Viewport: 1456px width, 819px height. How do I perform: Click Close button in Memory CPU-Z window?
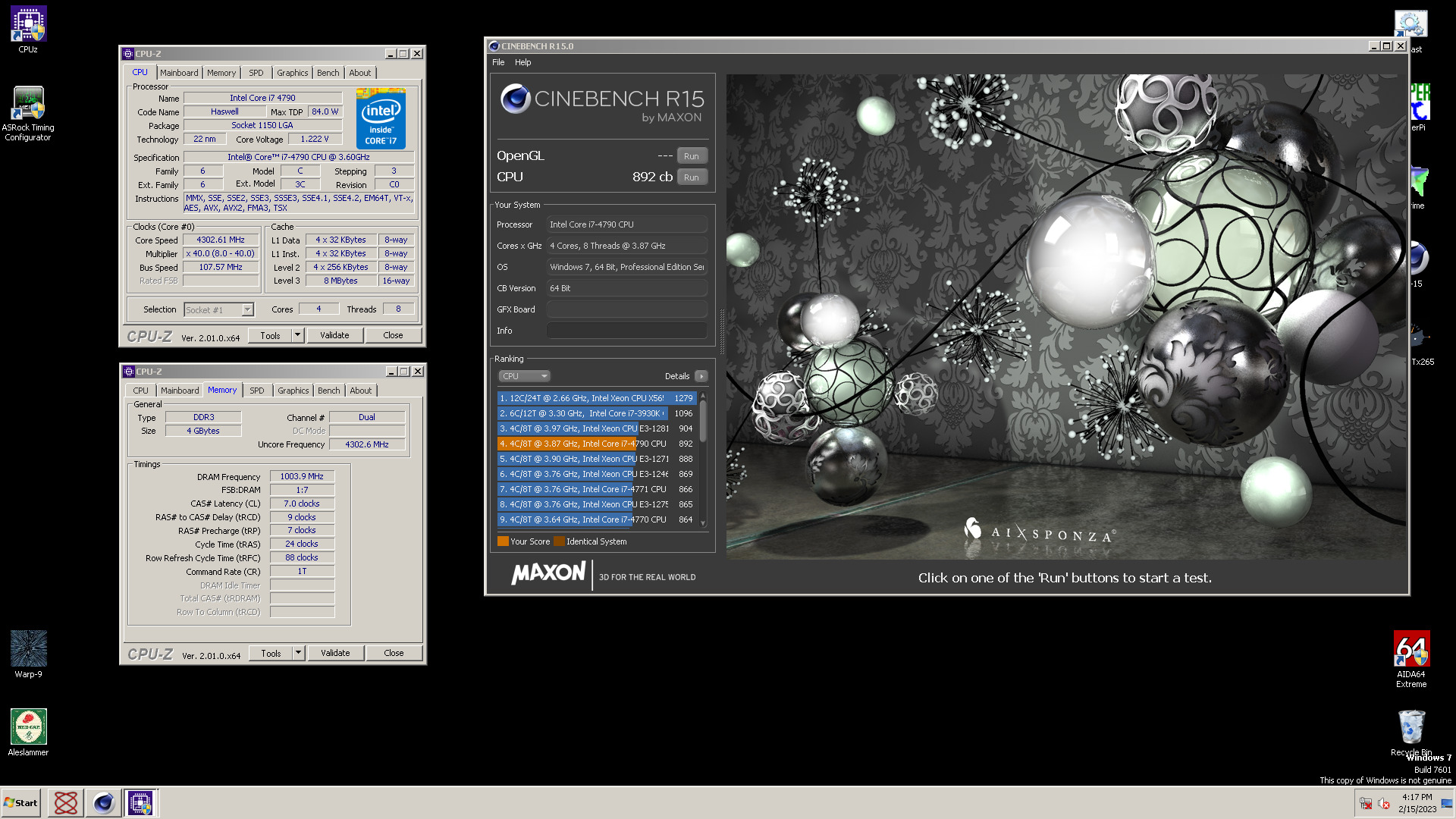click(x=394, y=653)
